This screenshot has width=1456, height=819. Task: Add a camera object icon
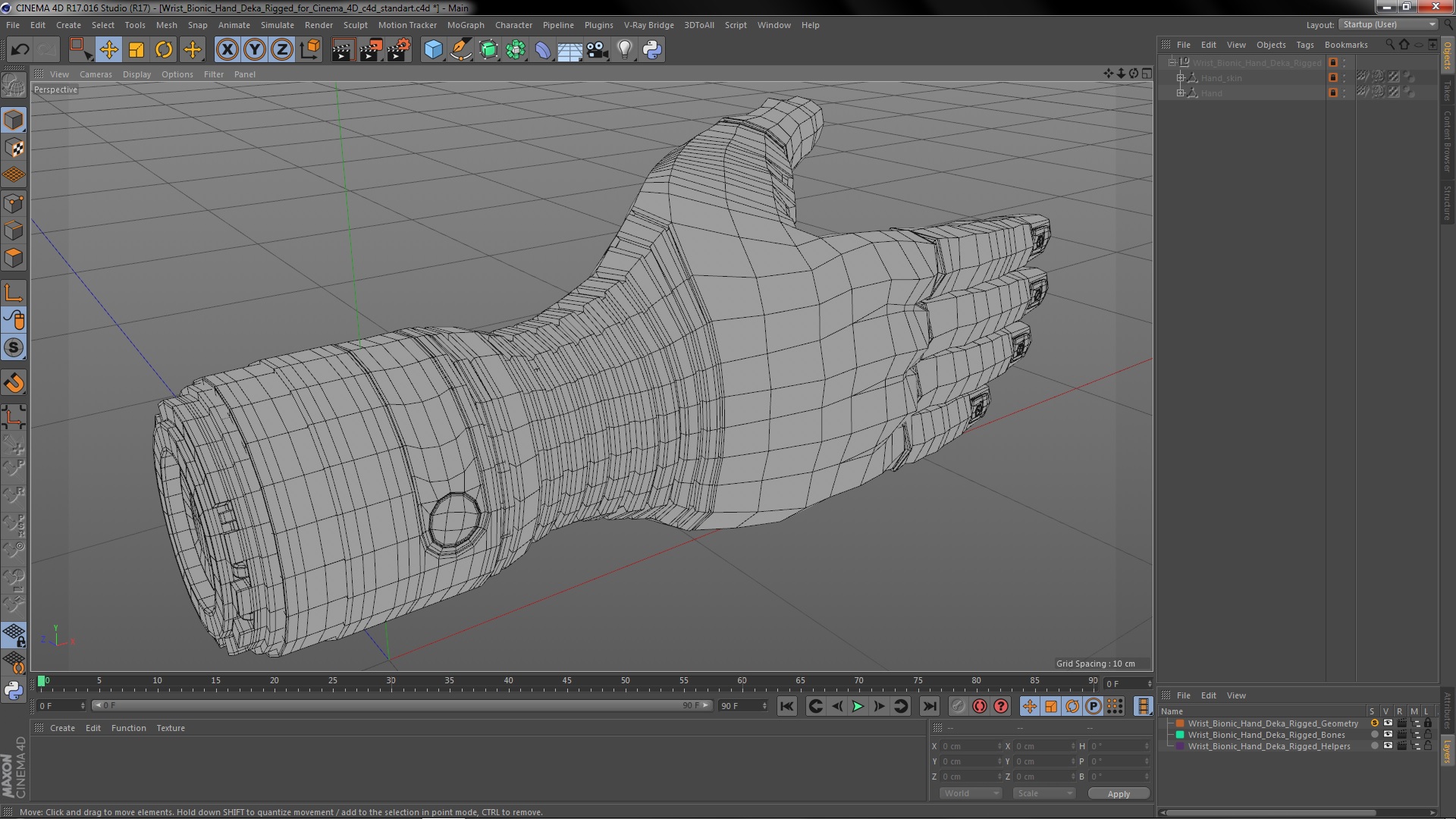(x=598, y=50)
